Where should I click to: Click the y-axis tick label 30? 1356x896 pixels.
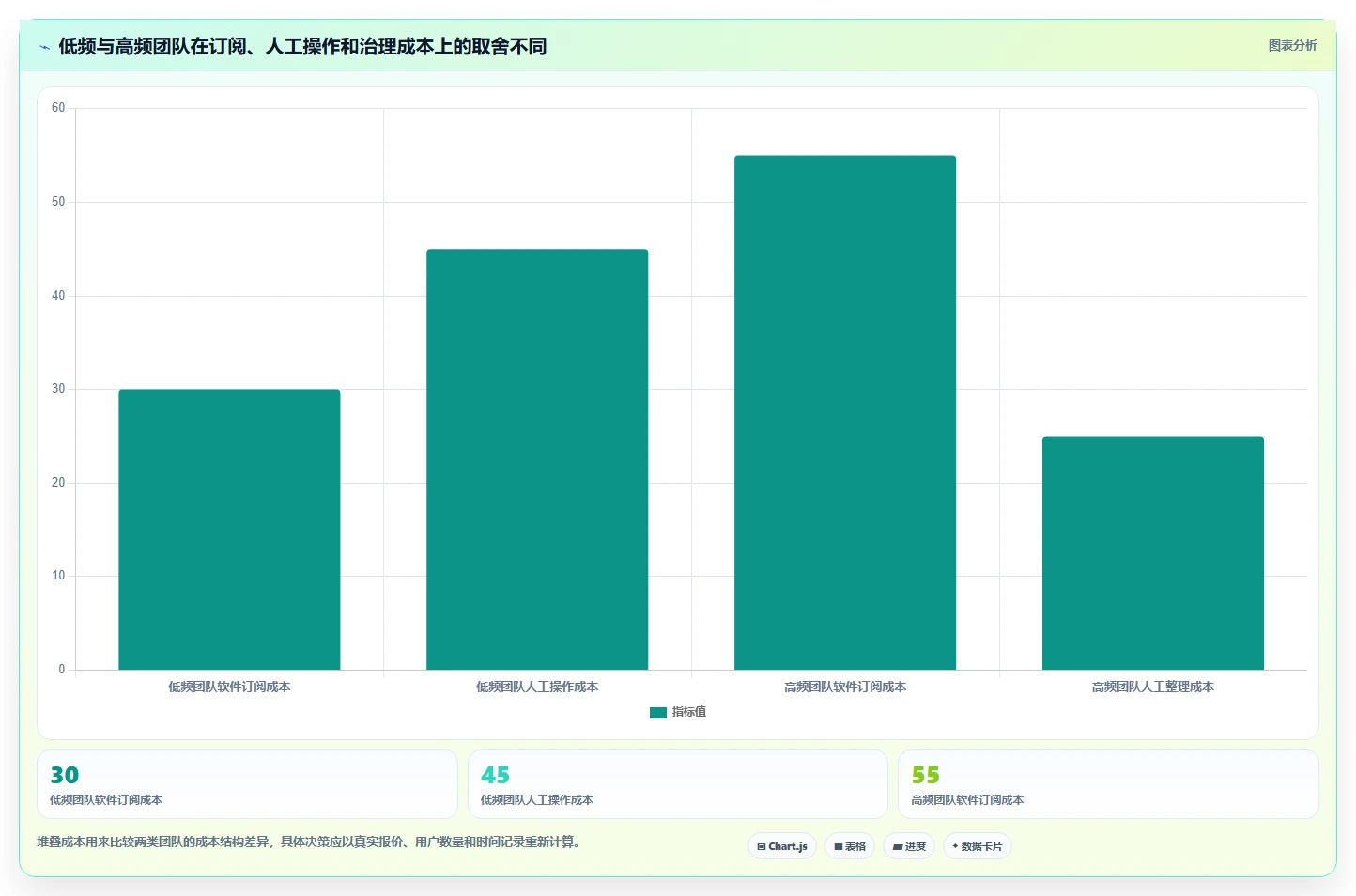pyautogui.click(x=58, y=389)
